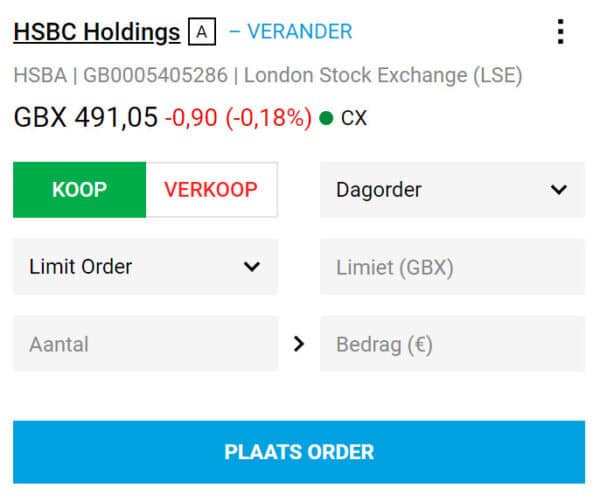
Task: Click the VERANDER change link
Action: tap(300, 32)
